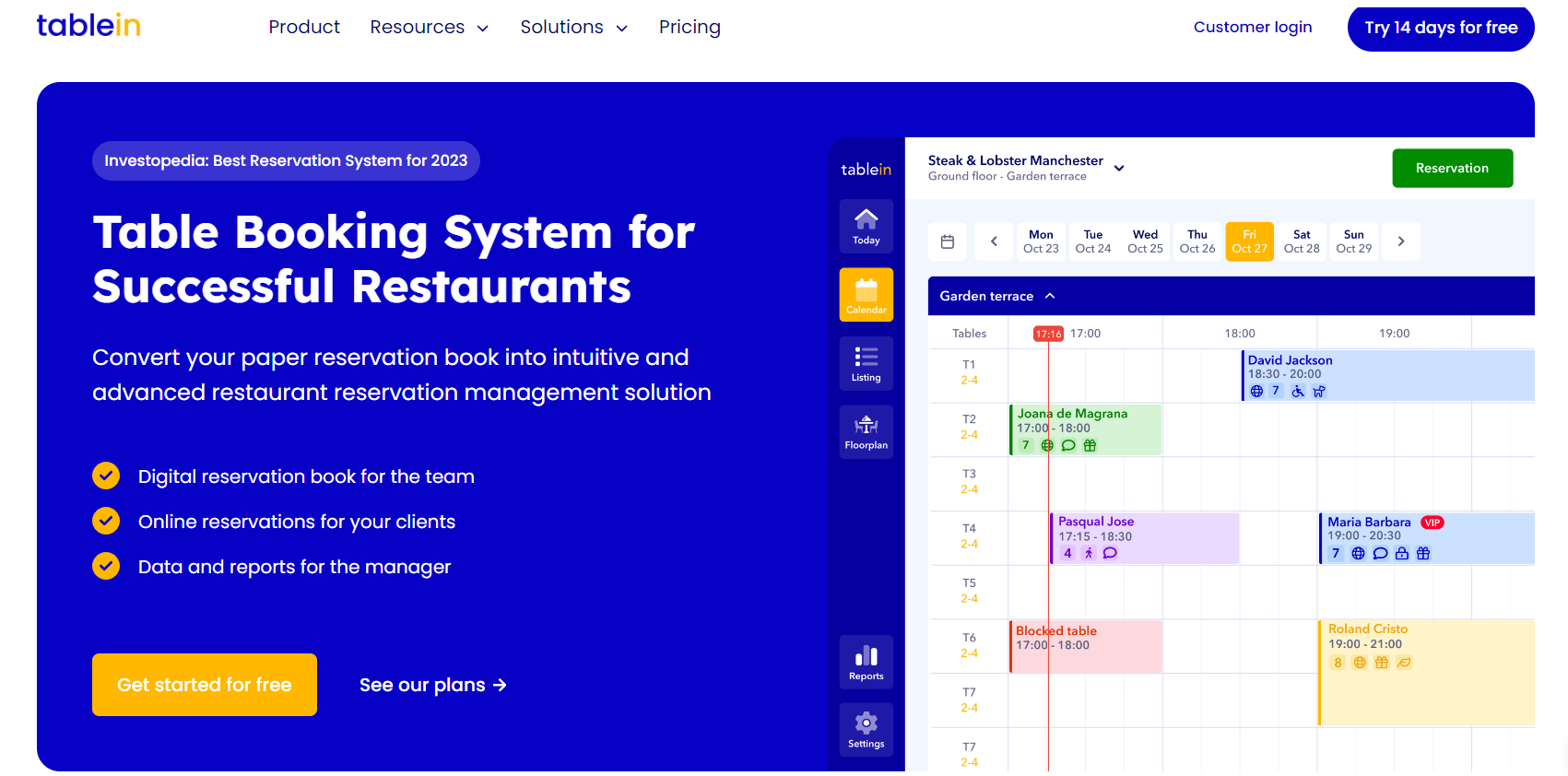Click high chair icon on David Jackson booking
Image resolution: width=1568 pixels, height=776 pixels.
coord(1319,391)
